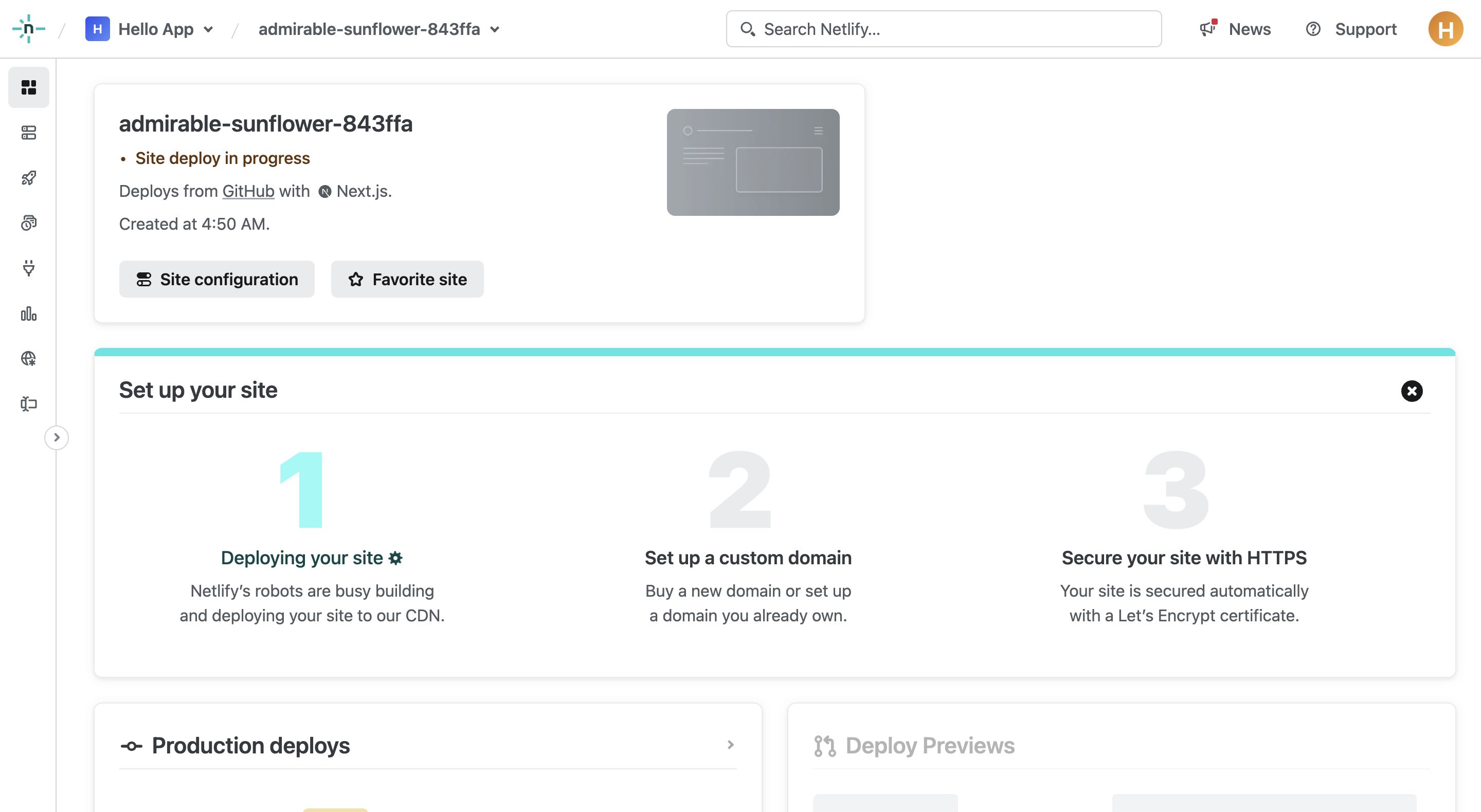
Task: Focus the Search Netlify input field
Action: coord(944,29)
